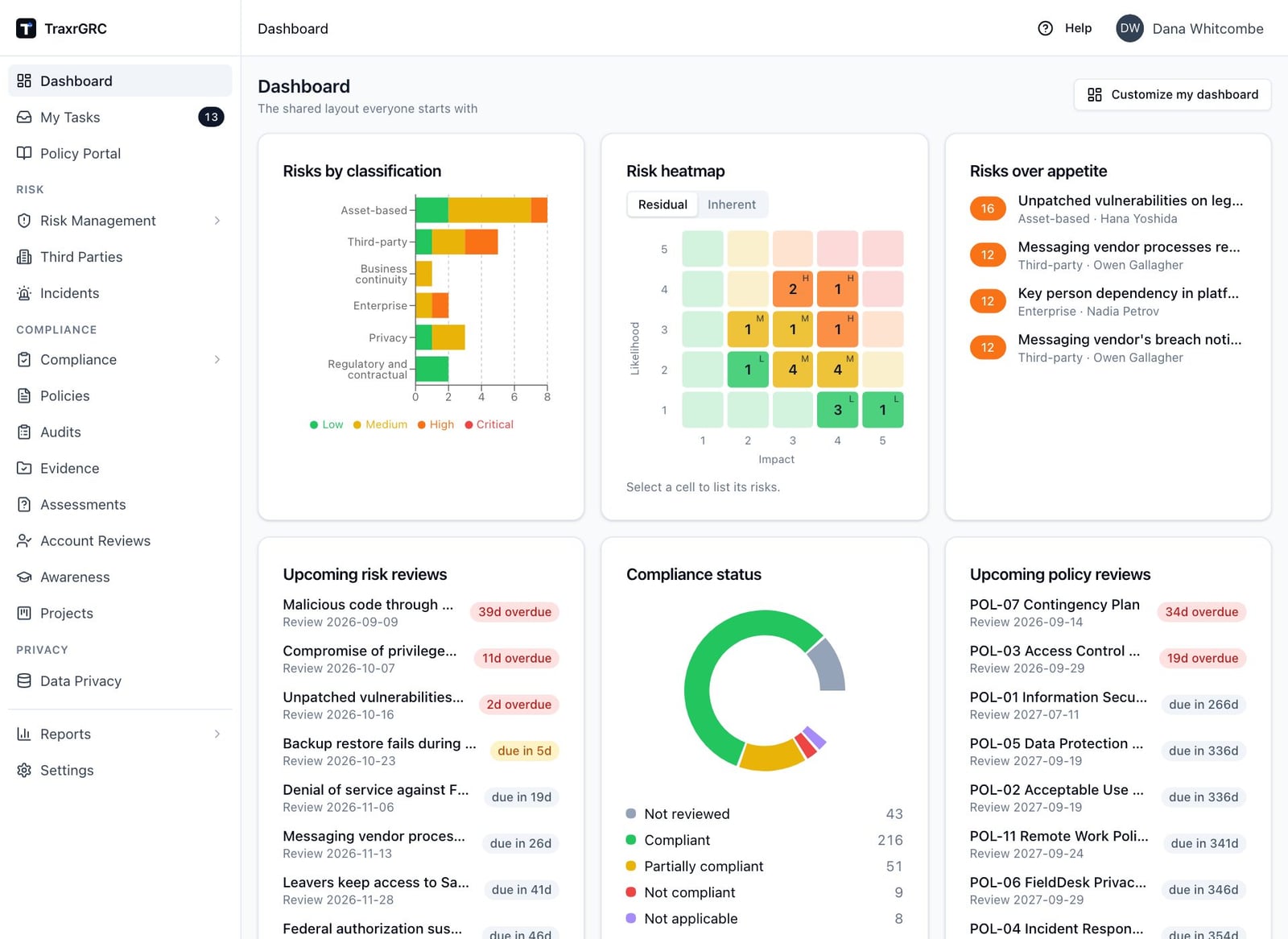1288x939 pixels.
Task: Open the Settings gear icon
Action: pos(24,770)
